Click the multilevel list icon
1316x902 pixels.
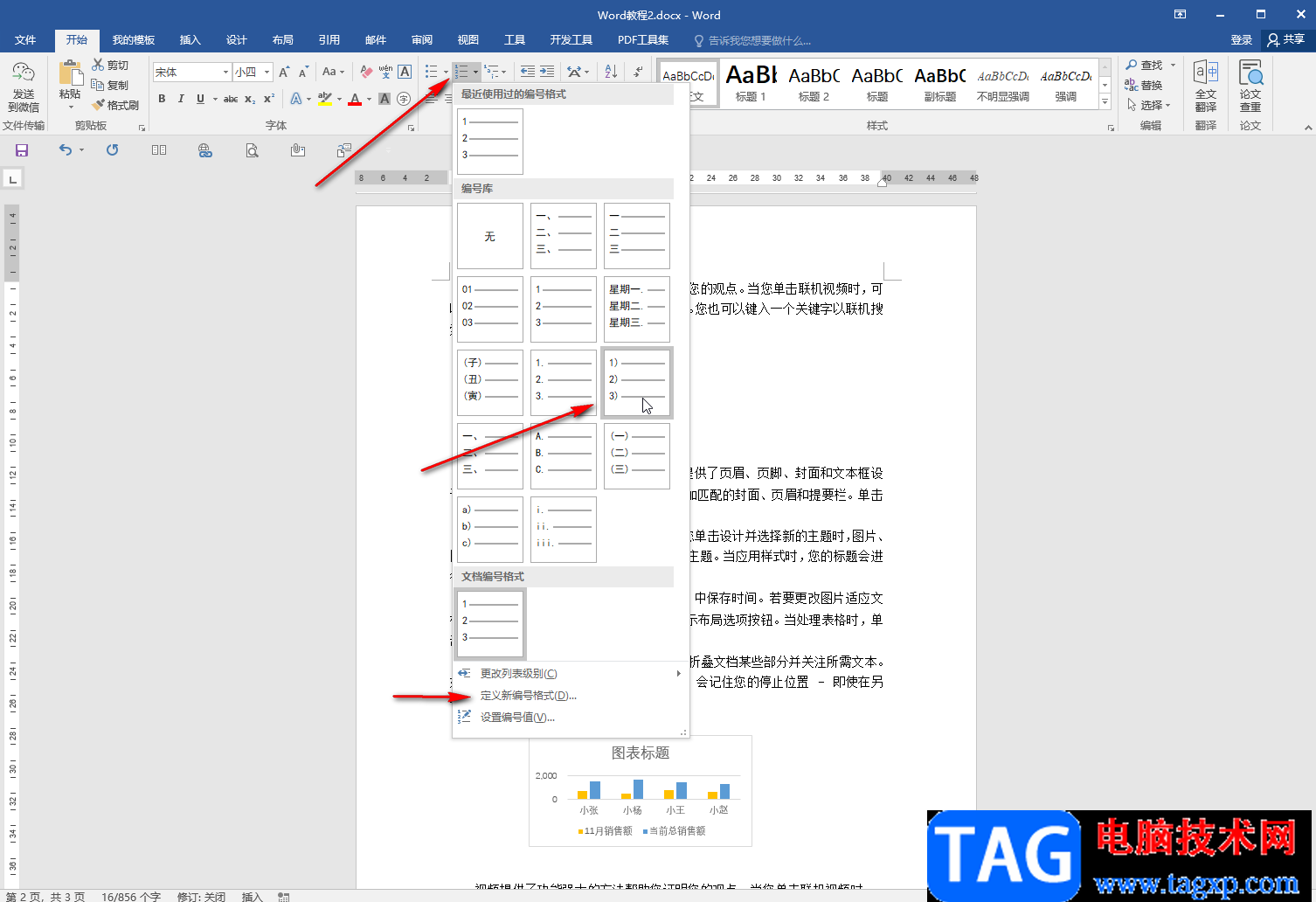493,72
